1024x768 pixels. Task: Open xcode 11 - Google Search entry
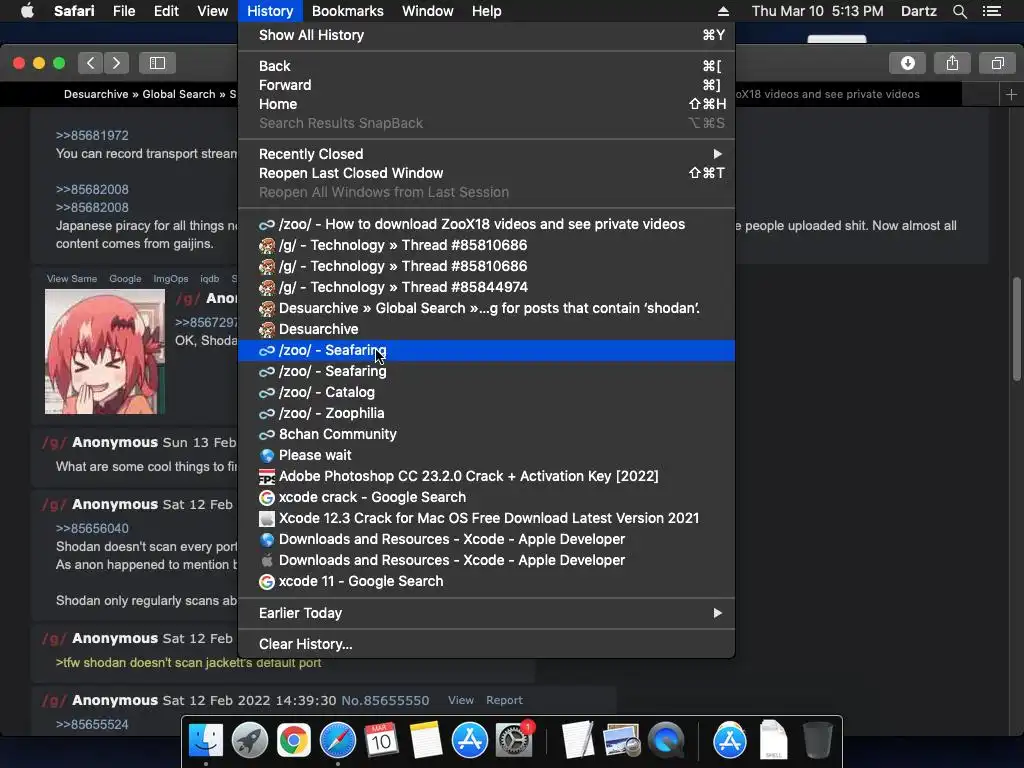[487, 581]
